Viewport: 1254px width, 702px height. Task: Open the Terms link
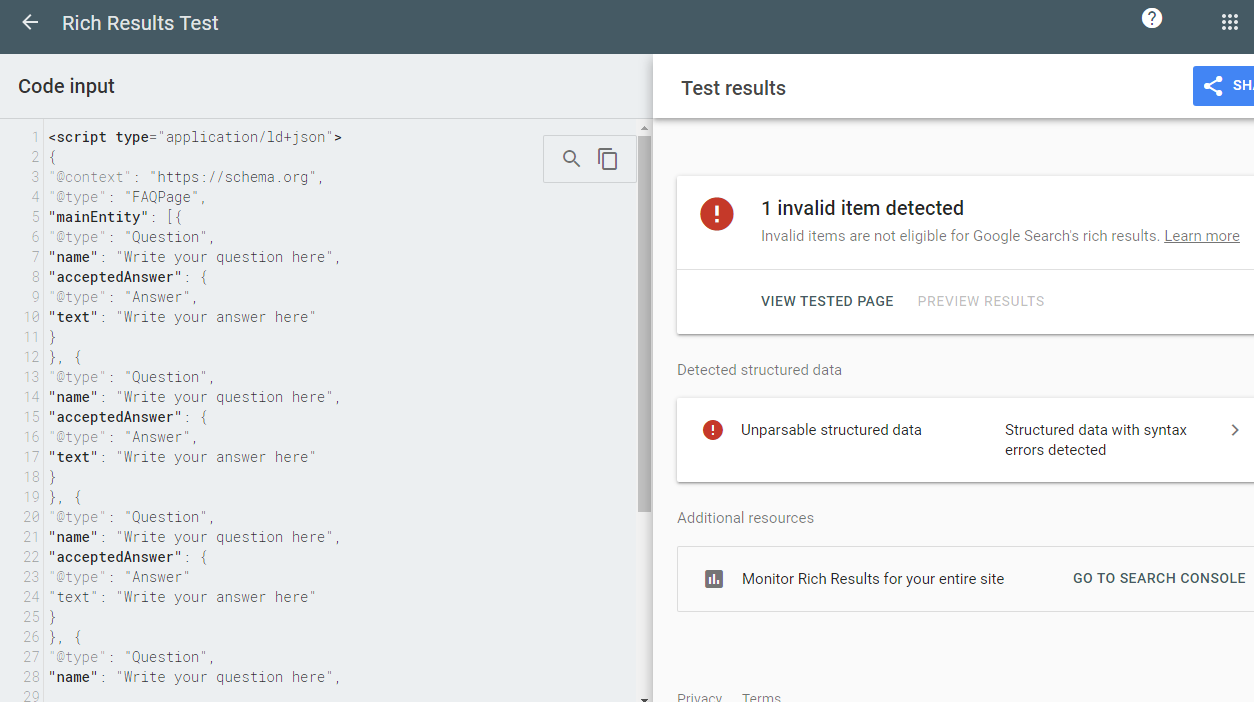click(761, 697)
